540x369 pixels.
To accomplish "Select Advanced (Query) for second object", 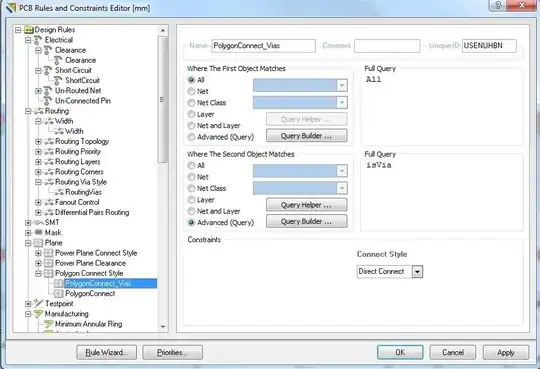I will pyautogui.click(x=191, y=223).
